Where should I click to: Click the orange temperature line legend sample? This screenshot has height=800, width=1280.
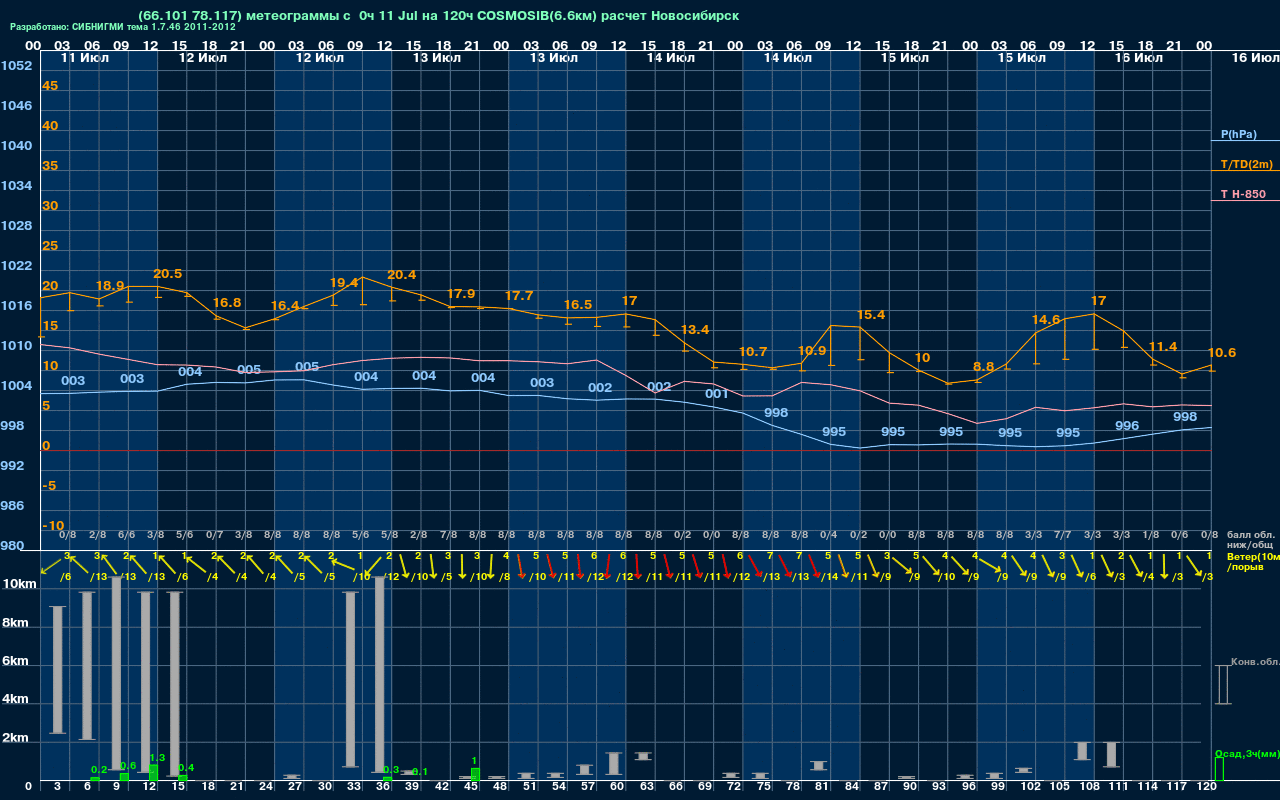point(1245,171)
